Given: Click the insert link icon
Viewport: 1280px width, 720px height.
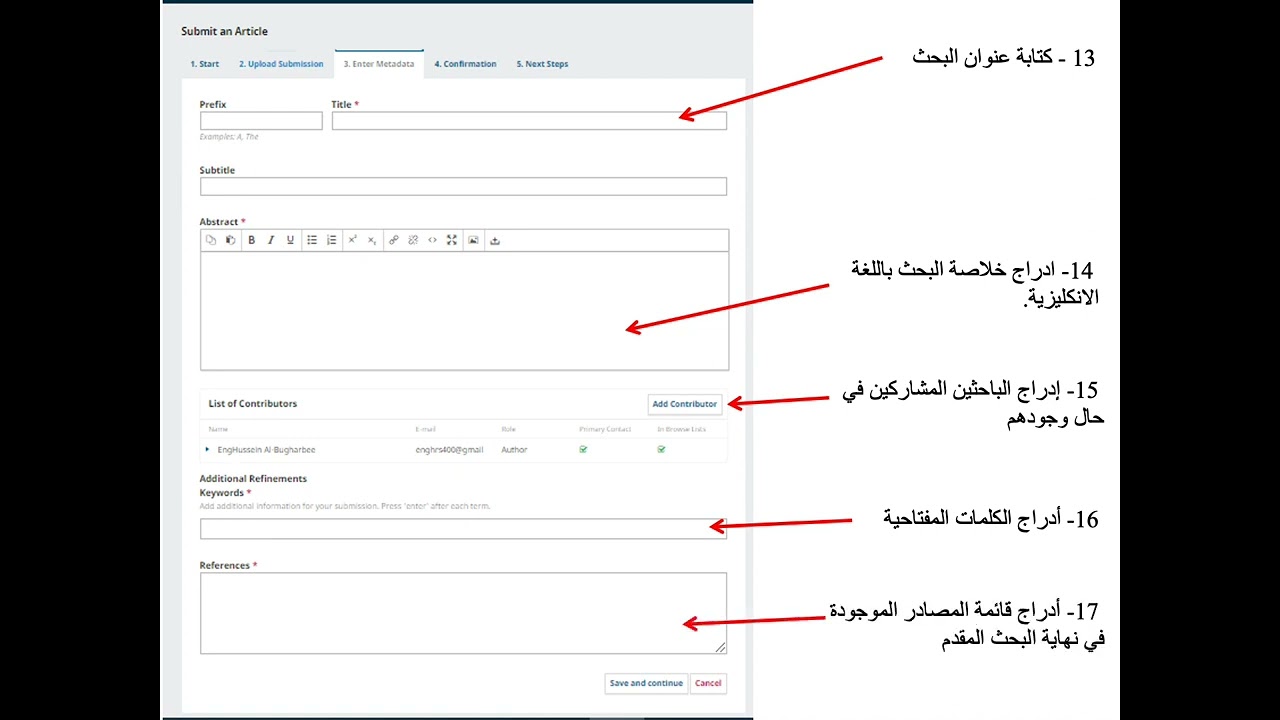Looking at the screenshot, I should pyautogui.click(x=393, y=240).
